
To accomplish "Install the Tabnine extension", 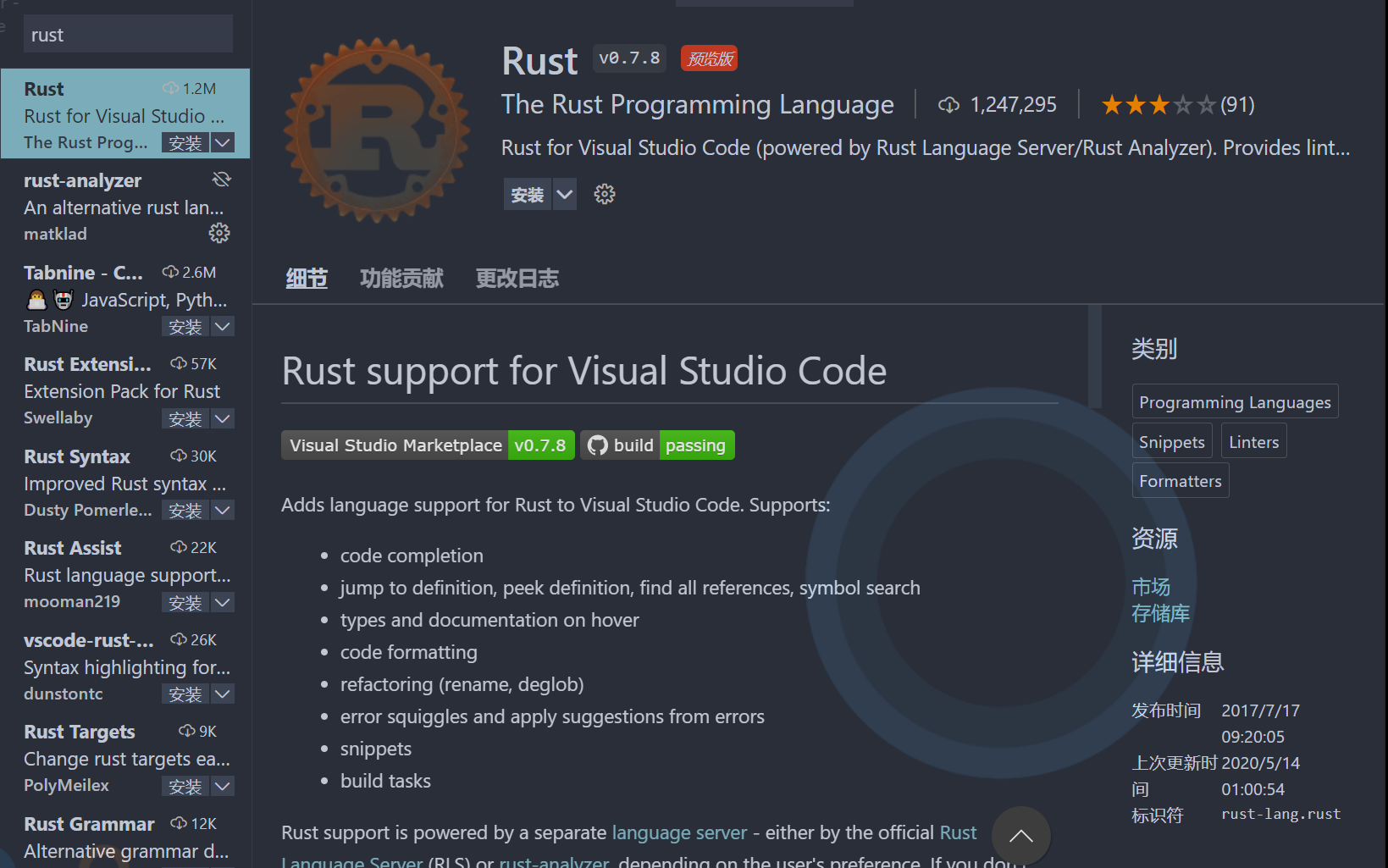I will [185, 326].
